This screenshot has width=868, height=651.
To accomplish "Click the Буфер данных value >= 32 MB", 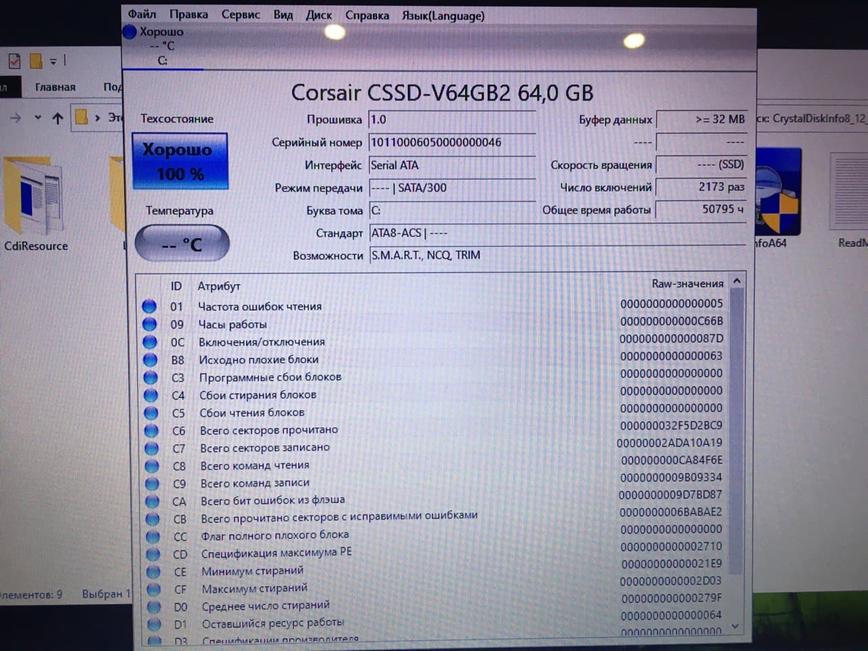I will point(701,119).
